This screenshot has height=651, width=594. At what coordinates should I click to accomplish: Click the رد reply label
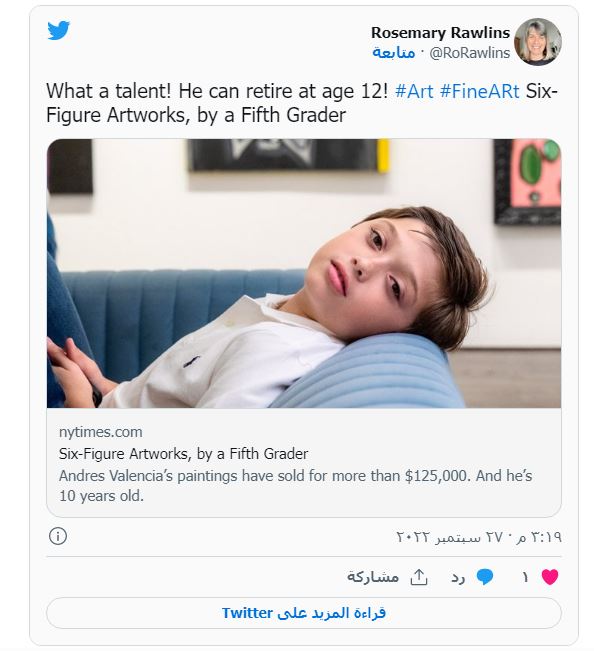[x=458, y=578]
